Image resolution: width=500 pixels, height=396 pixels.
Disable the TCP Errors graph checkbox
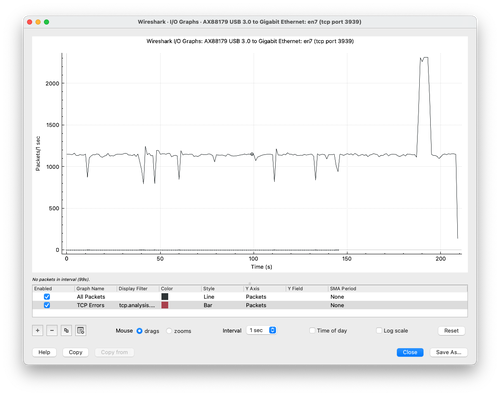click(x=47, y=305)
